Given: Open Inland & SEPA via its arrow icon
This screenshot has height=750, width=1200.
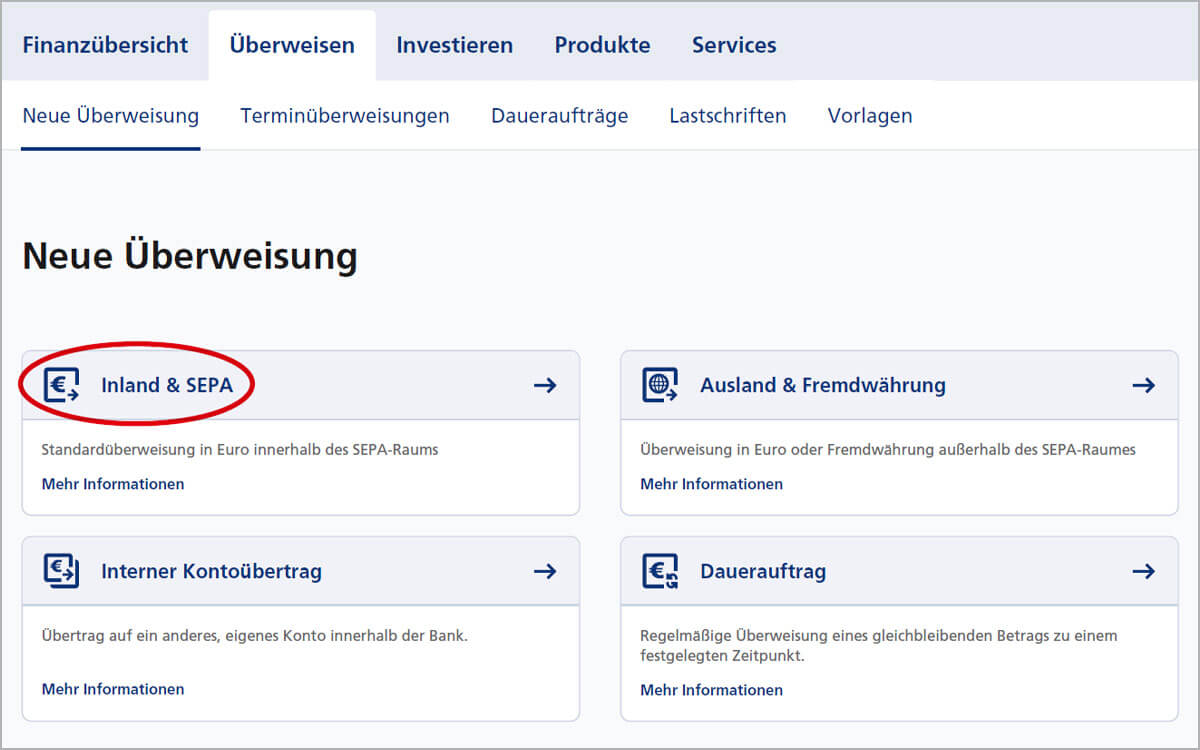Looking at the screenshot, I should 545,384.
